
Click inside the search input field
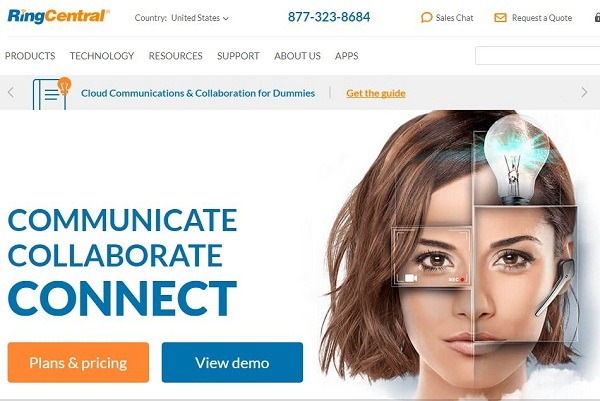(x=537, y=56)
